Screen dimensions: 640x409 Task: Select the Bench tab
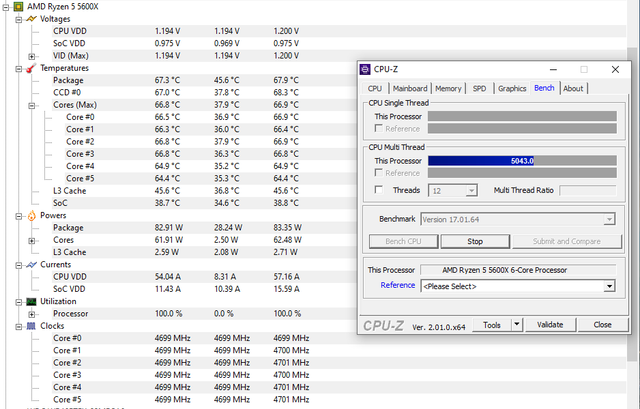[x=544, y=88]
